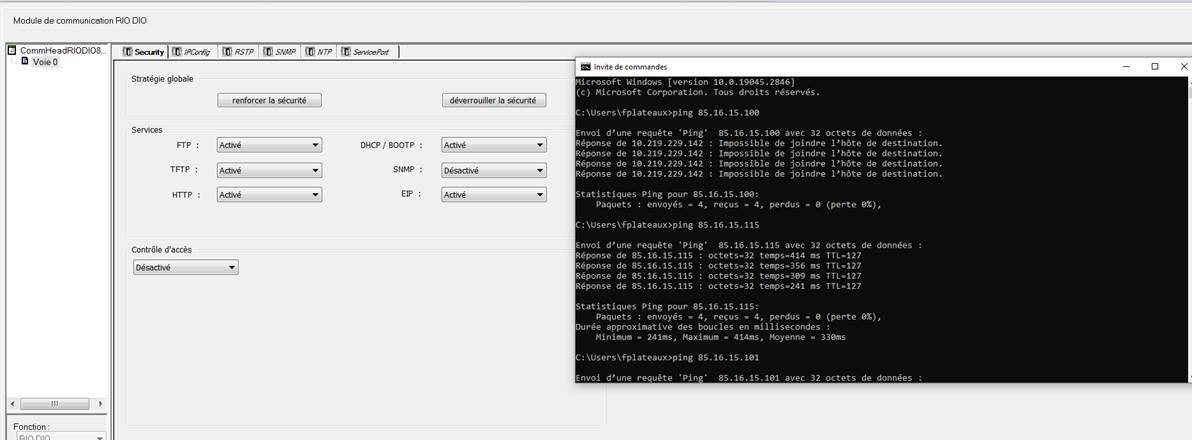Click the 'Stratégie globale' section label
The height and width of the screenshot is (440, 1192).
[163, 78]
